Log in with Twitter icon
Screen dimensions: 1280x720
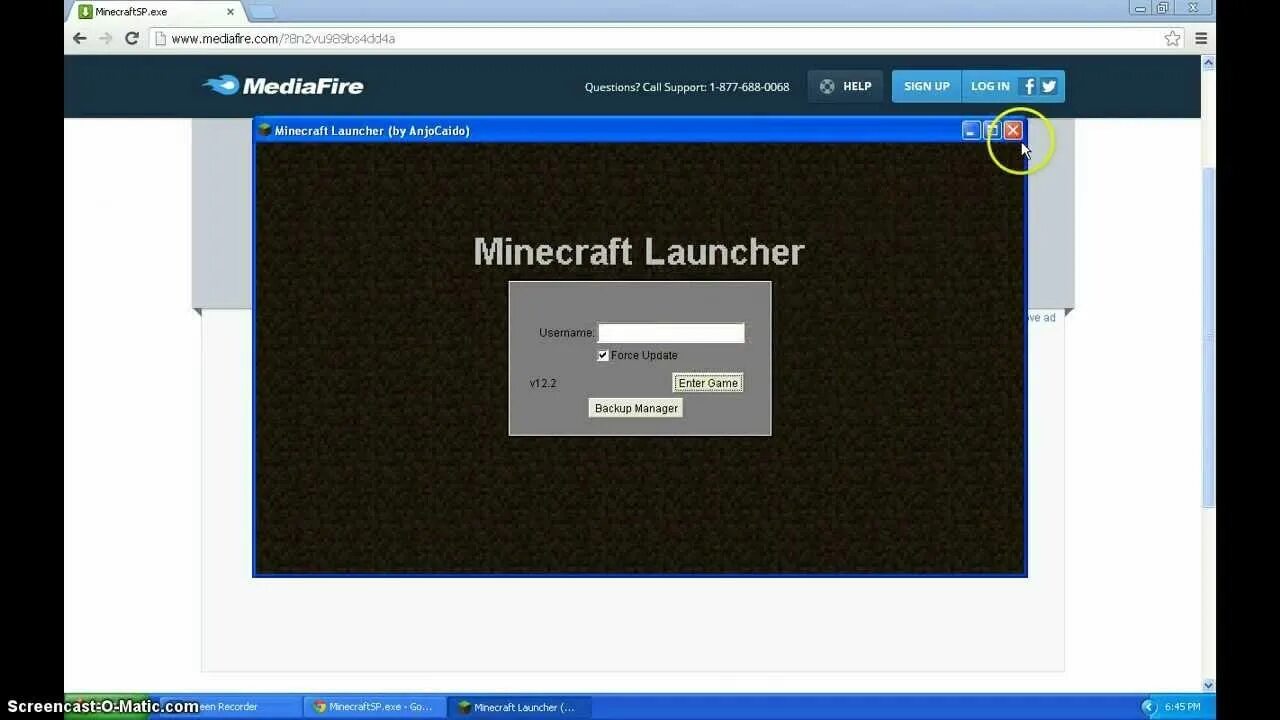1049,86
